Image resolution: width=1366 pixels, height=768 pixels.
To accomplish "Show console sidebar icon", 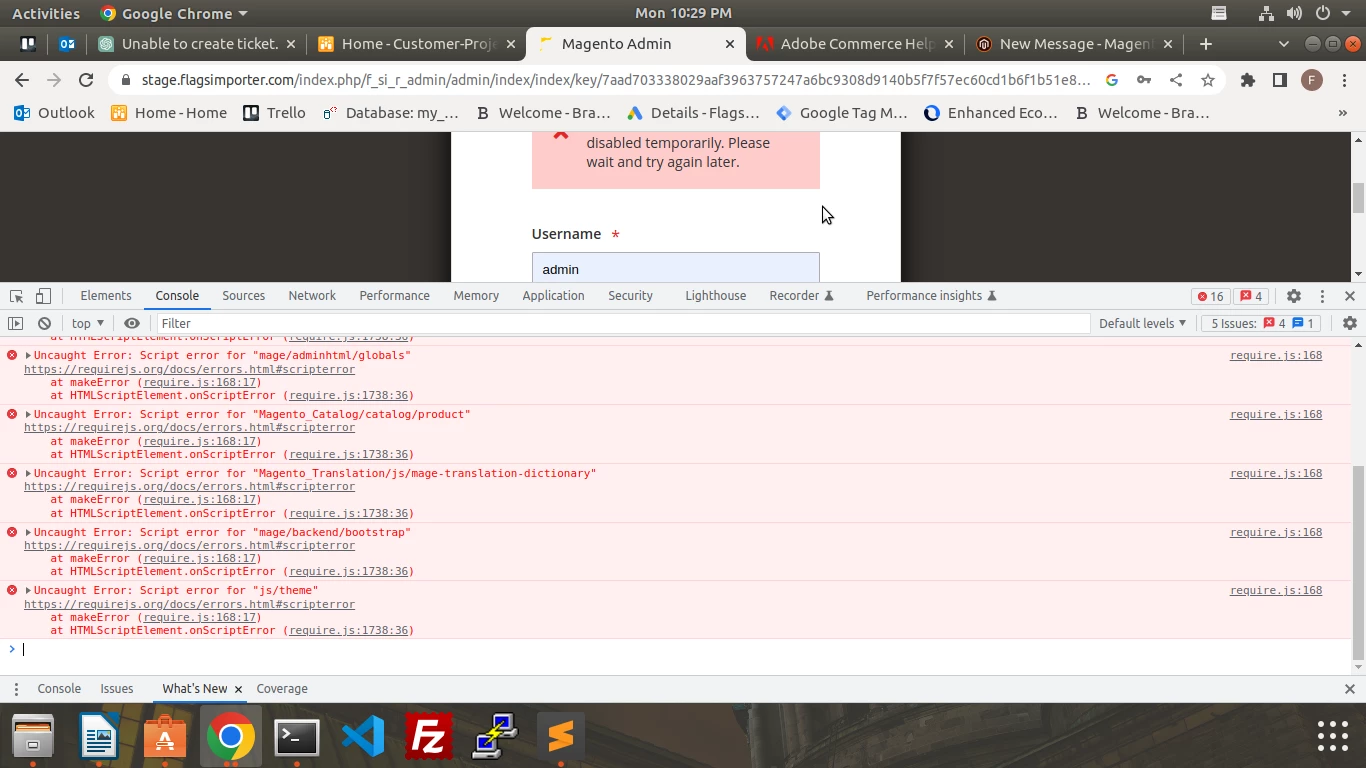I will click(15, 323).
